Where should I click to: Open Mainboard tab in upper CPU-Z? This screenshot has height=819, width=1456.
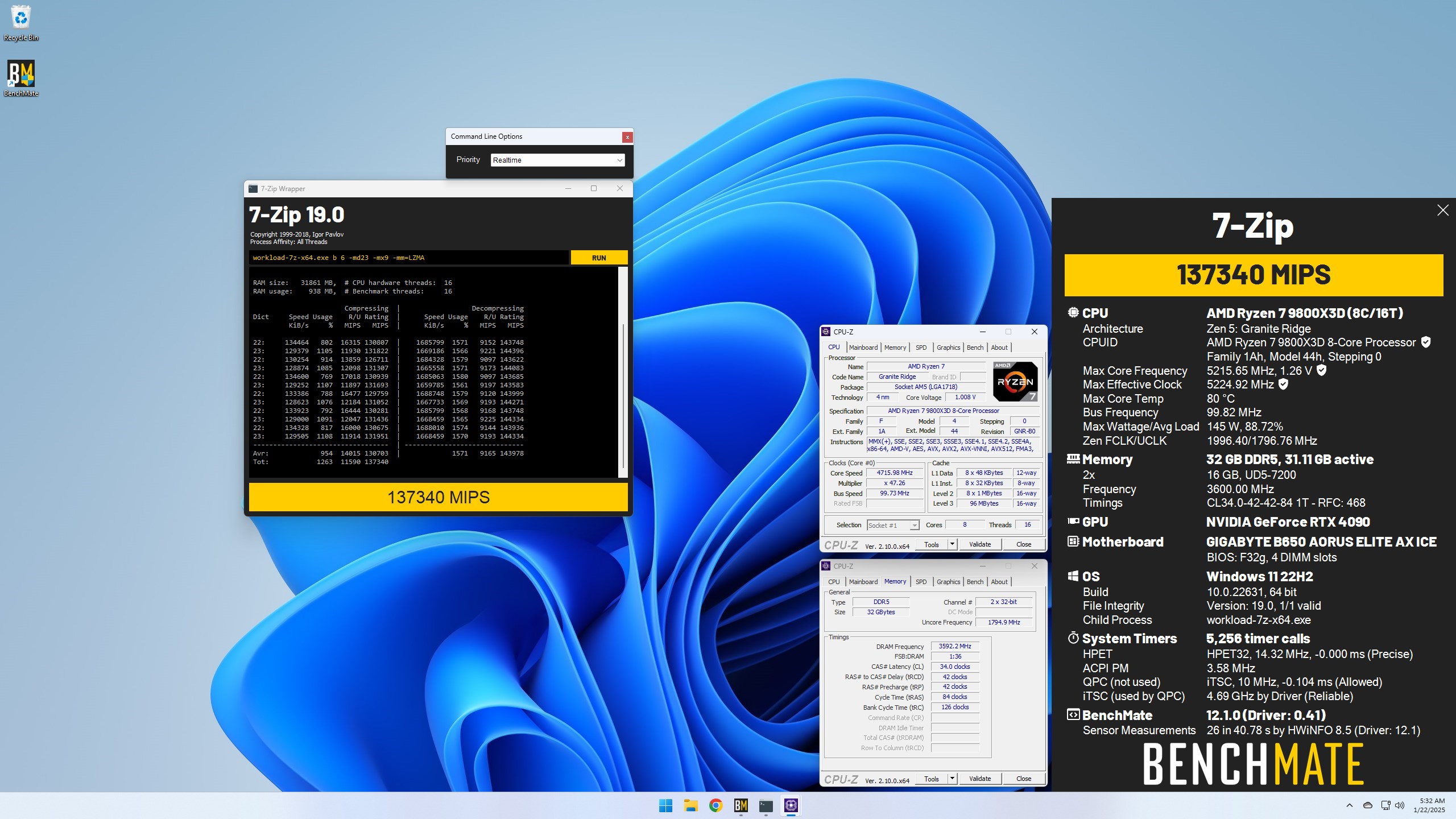[x=863, y=348]
